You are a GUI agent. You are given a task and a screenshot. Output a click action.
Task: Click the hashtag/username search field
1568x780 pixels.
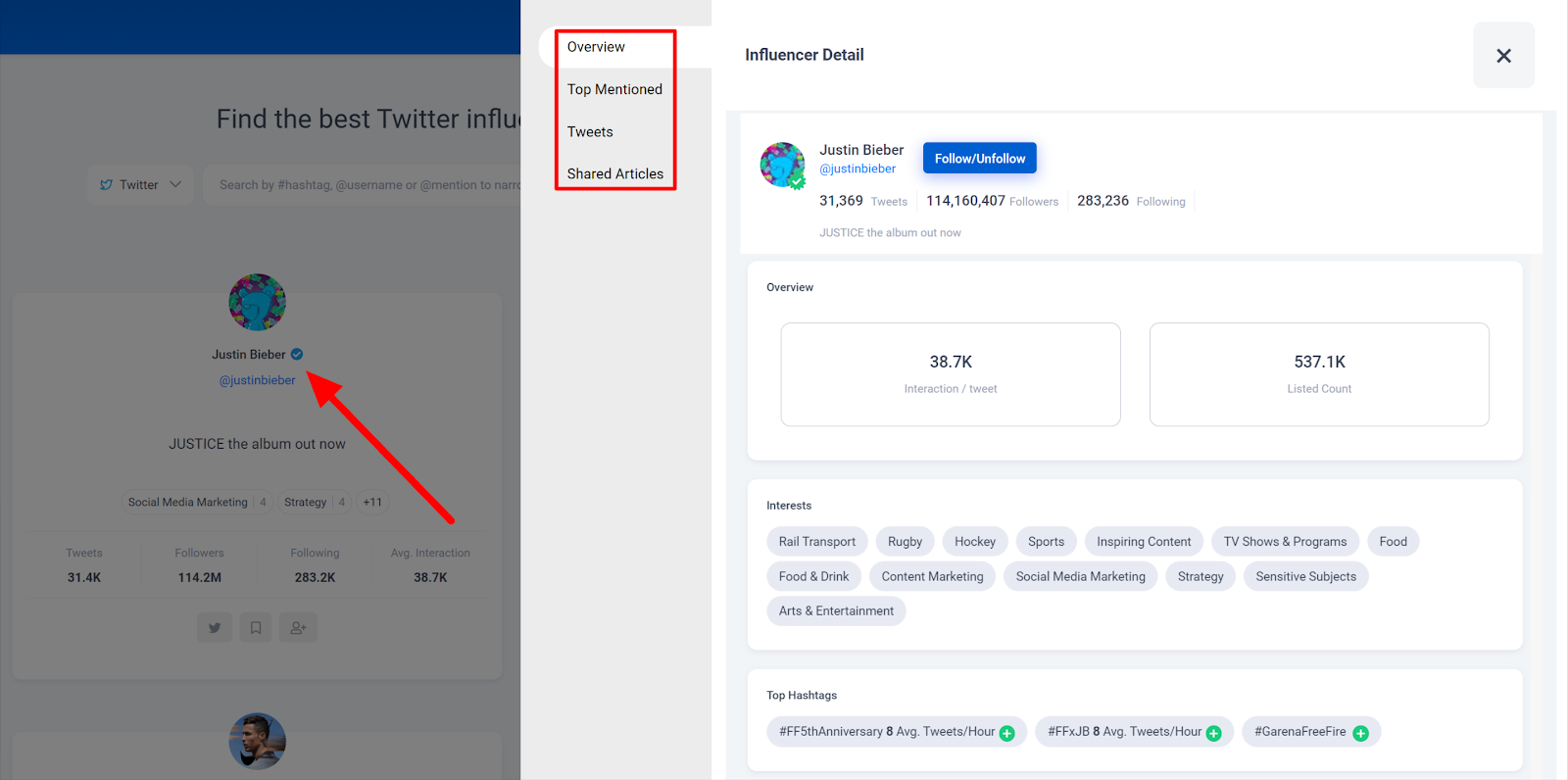click(363, 184)
